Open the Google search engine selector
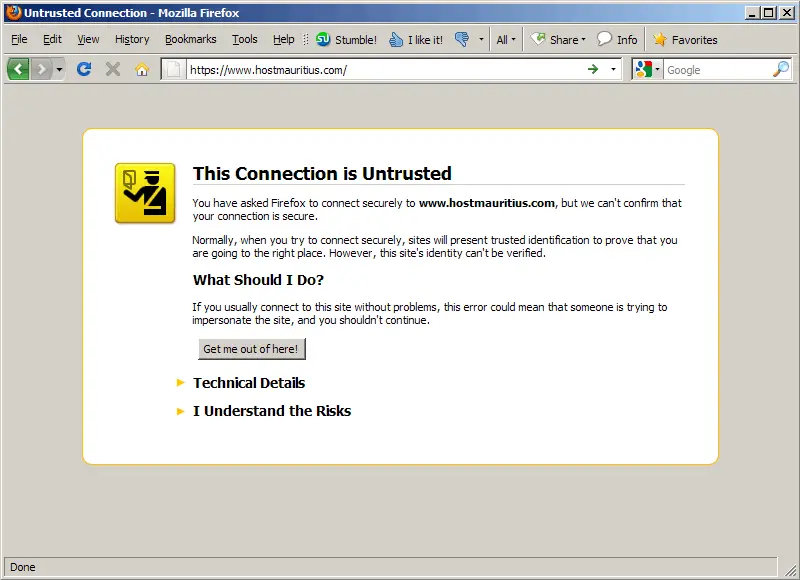Viewport: 800px width, 580px height. tap(647, 69)
